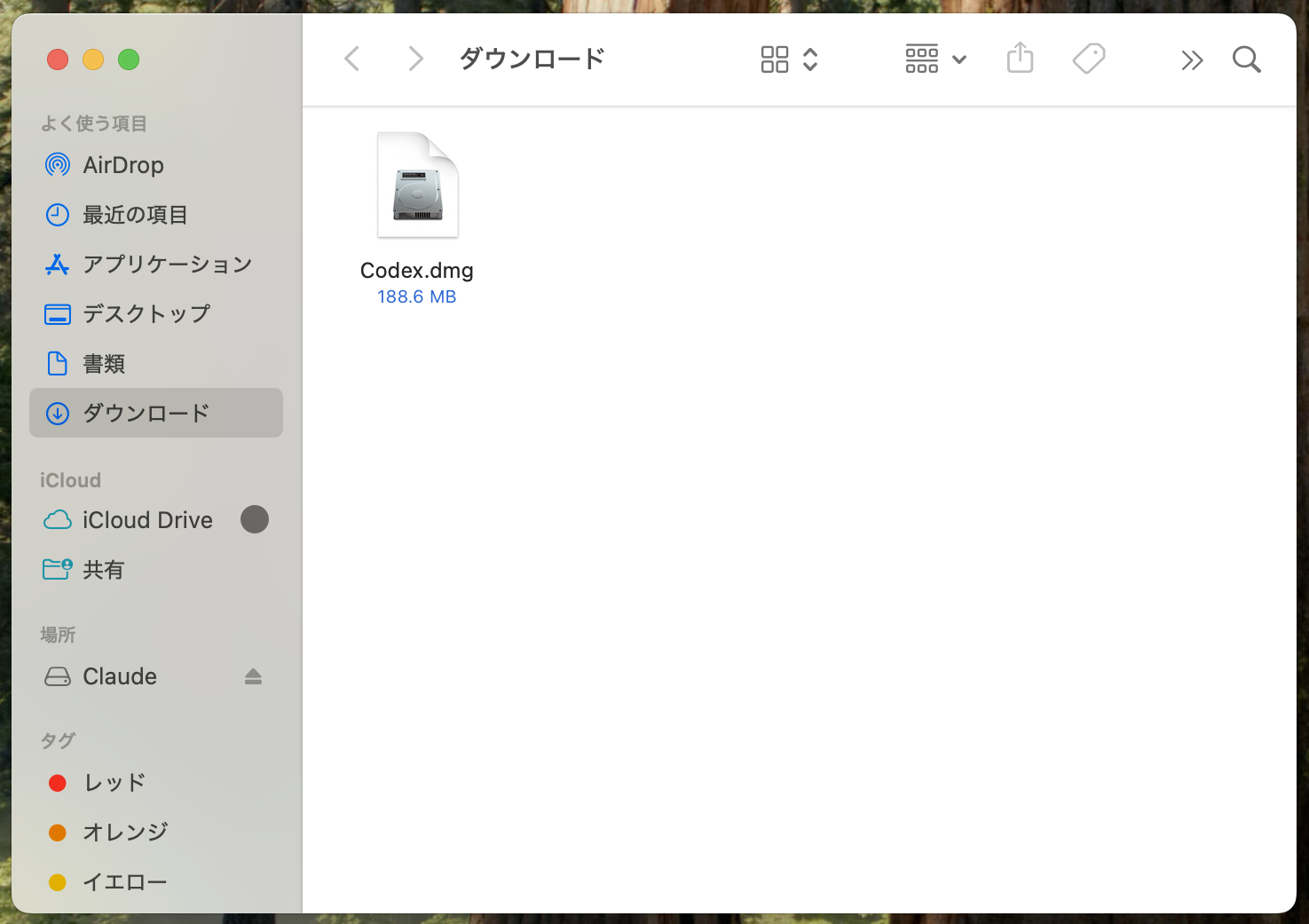Select the オレンジ tag
Image resolution: width=1309 pixels, height=924 pixels.
click(x=123, y=832)
